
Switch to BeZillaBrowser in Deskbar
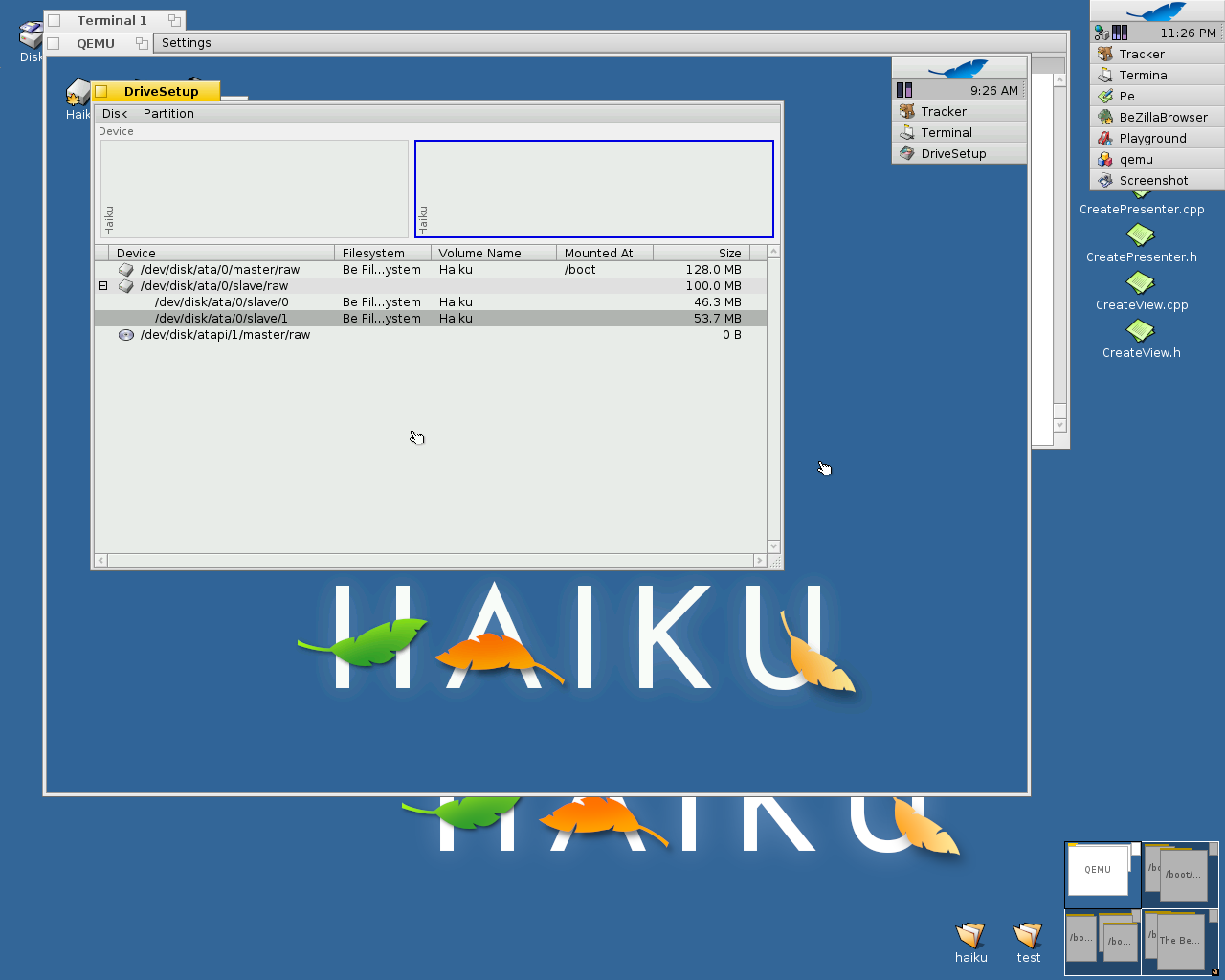point(1156,118)
